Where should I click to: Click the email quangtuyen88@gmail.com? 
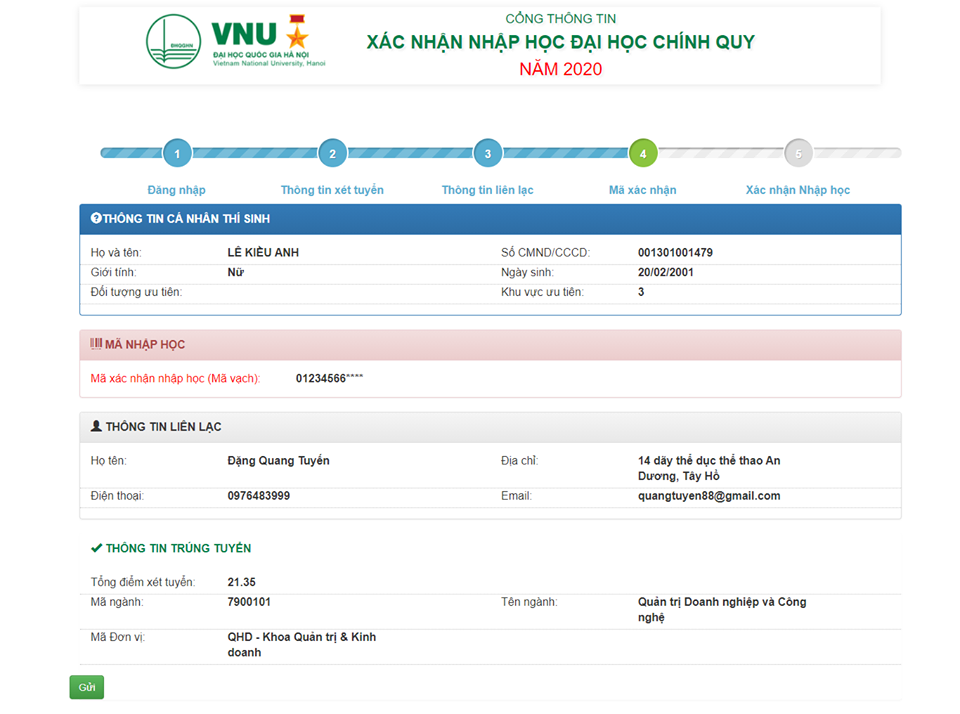[x=708, y=496]
